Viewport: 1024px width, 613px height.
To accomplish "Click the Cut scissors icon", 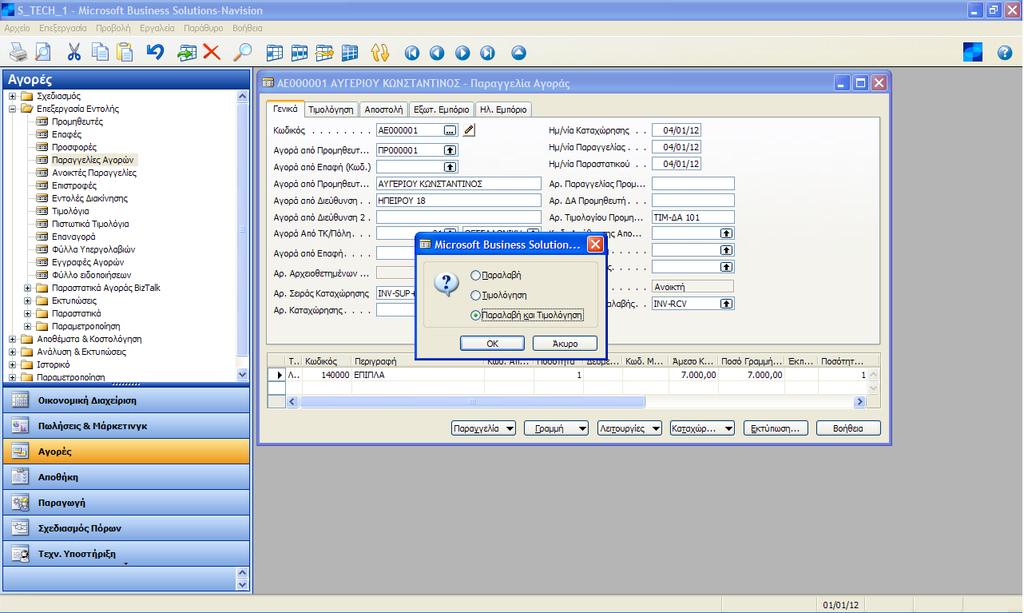I will pos(74,52).
